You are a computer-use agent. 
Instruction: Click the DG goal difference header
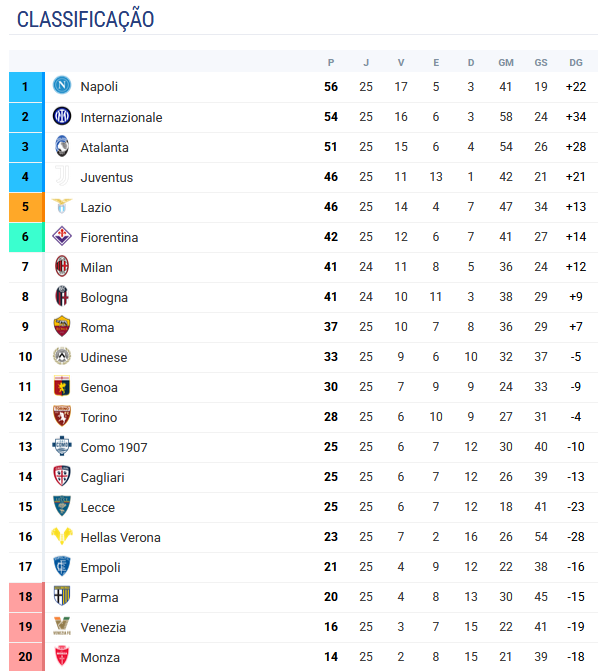tap(576, 63)
